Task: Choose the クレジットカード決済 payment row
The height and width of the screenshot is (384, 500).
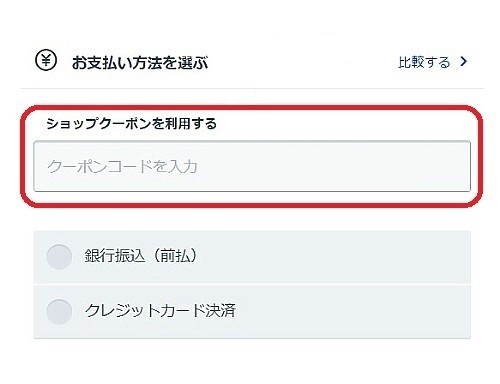Action: [252, 312]
